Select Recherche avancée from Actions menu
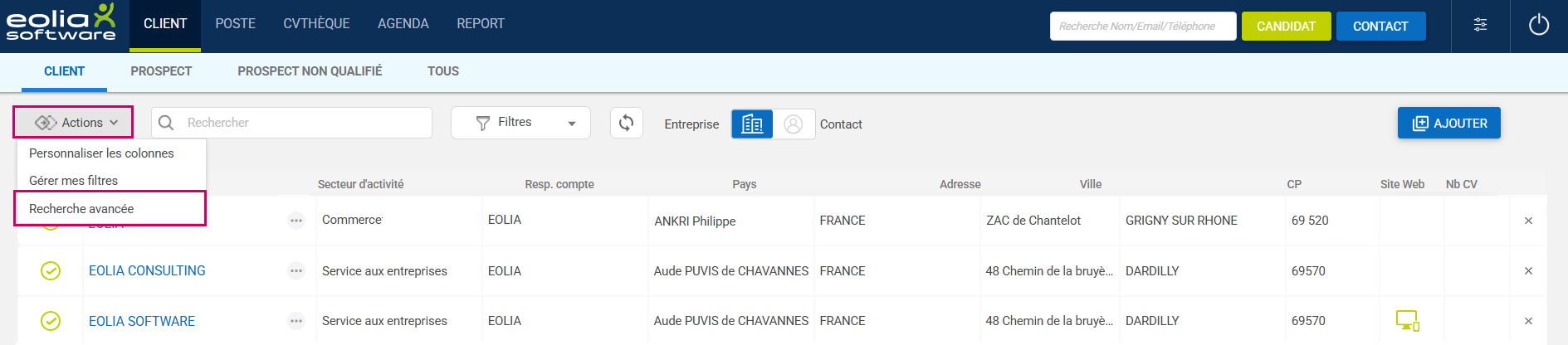The height and width of the screenshot is (345, 1568). pyautogui.click(x=81, y=209)
